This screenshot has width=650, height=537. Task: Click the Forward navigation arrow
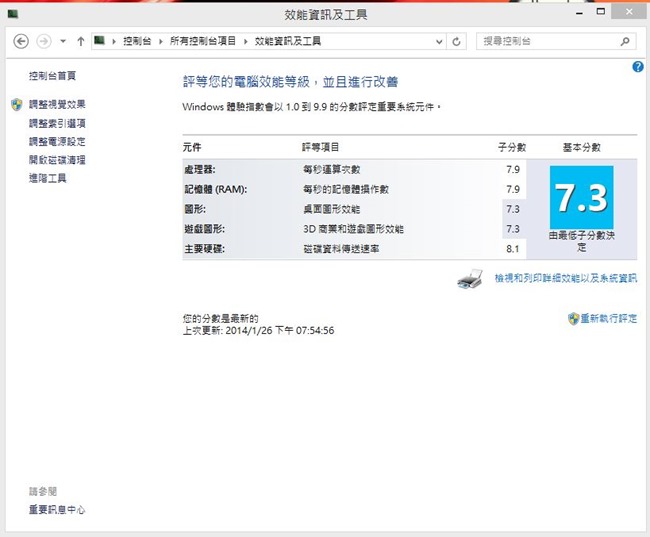pos(43,41)
